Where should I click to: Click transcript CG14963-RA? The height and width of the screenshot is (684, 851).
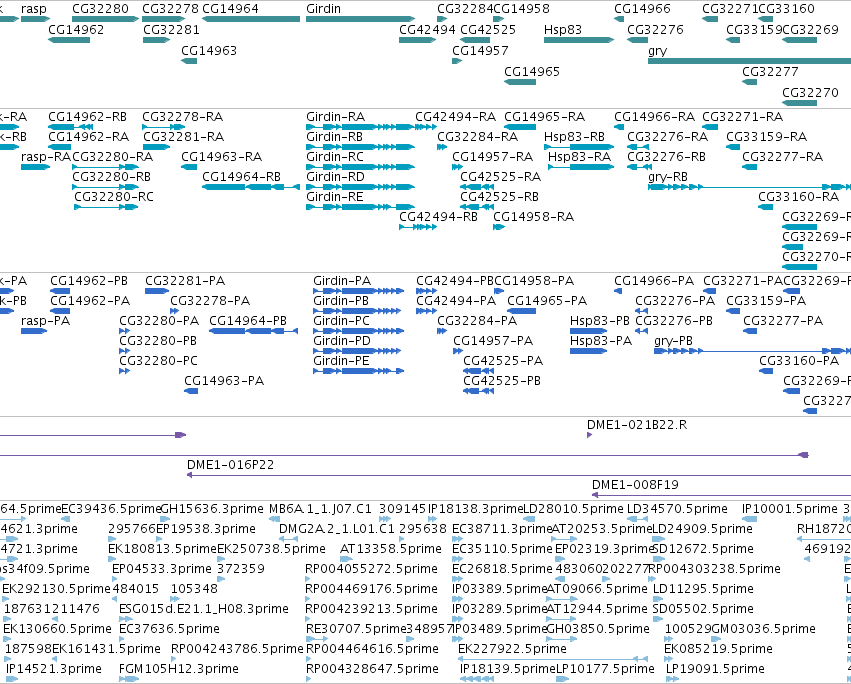pyautogui.click(x=189, y=167)
